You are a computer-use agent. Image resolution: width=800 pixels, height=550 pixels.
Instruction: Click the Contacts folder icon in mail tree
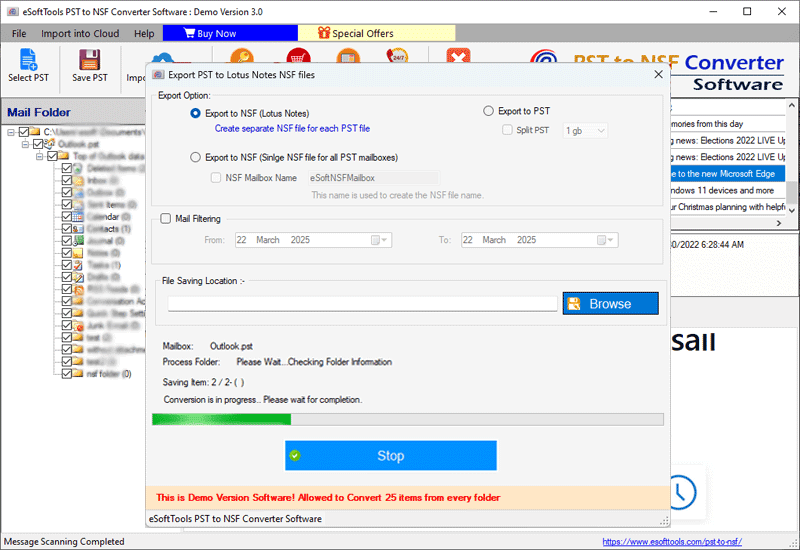pos(78,229)
